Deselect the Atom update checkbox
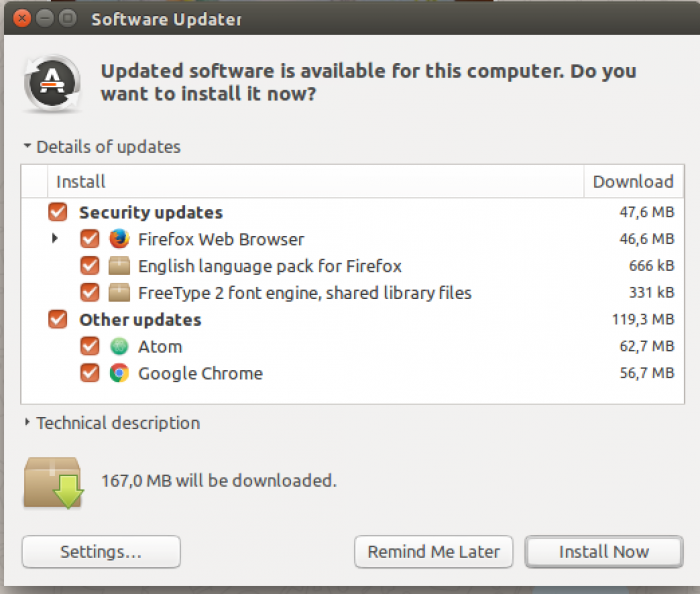 90,346
